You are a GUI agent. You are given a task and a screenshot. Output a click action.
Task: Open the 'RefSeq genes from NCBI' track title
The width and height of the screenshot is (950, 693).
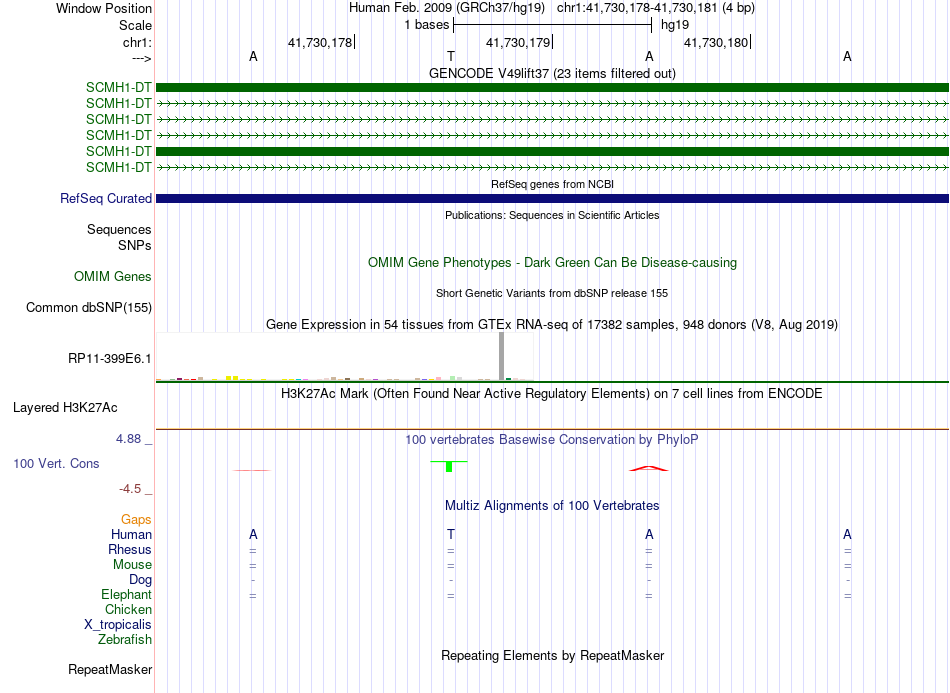(x=552, y=184)
